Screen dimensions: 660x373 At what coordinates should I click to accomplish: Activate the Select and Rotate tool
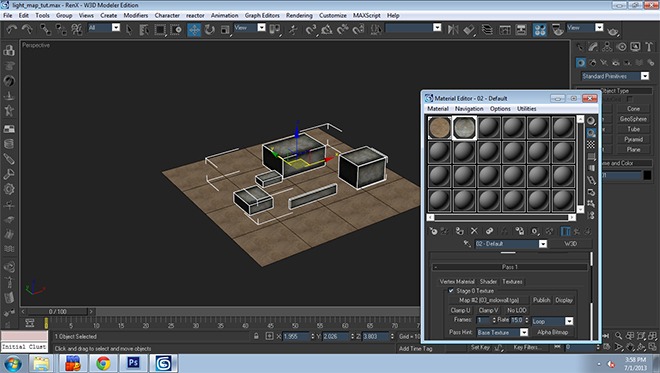coord(210,29)
